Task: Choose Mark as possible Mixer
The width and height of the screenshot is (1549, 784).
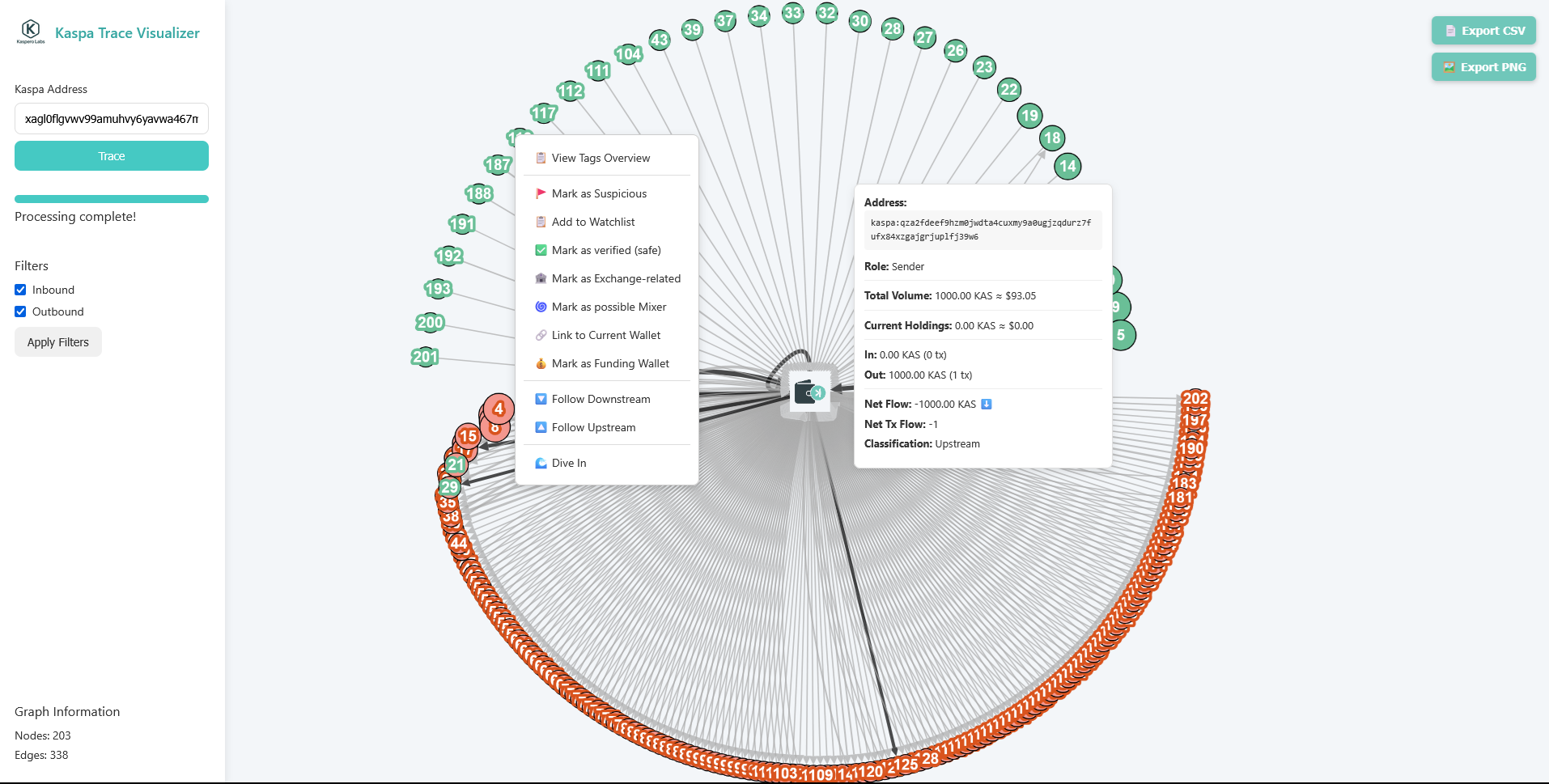Action: (607, 307)
